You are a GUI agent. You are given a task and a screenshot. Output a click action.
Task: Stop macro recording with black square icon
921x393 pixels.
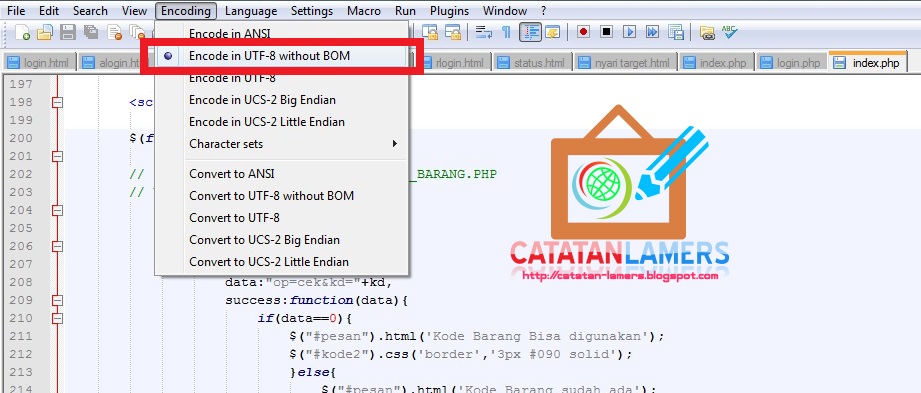[x=606, y=32]
